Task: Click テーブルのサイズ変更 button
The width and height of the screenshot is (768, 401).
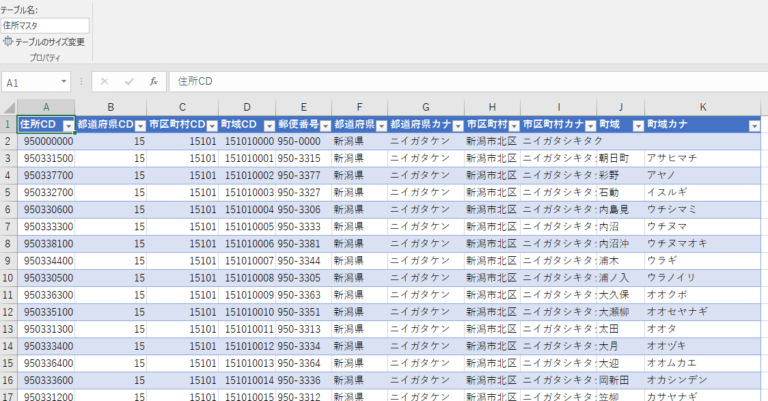Action: [x=44, y=42]
